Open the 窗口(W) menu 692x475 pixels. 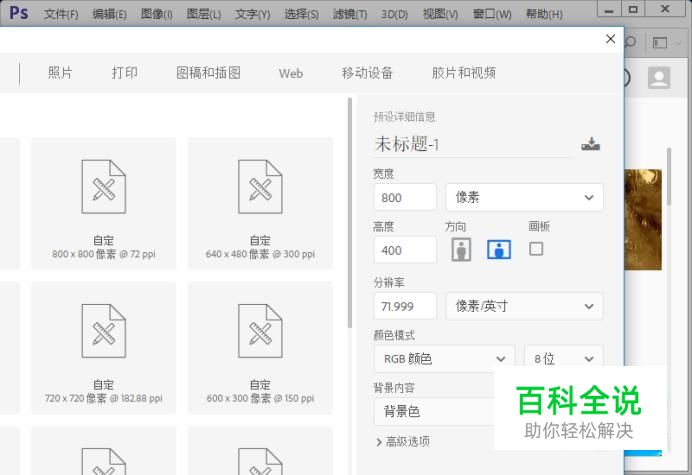pyautogui.click(x=492, y=14)
